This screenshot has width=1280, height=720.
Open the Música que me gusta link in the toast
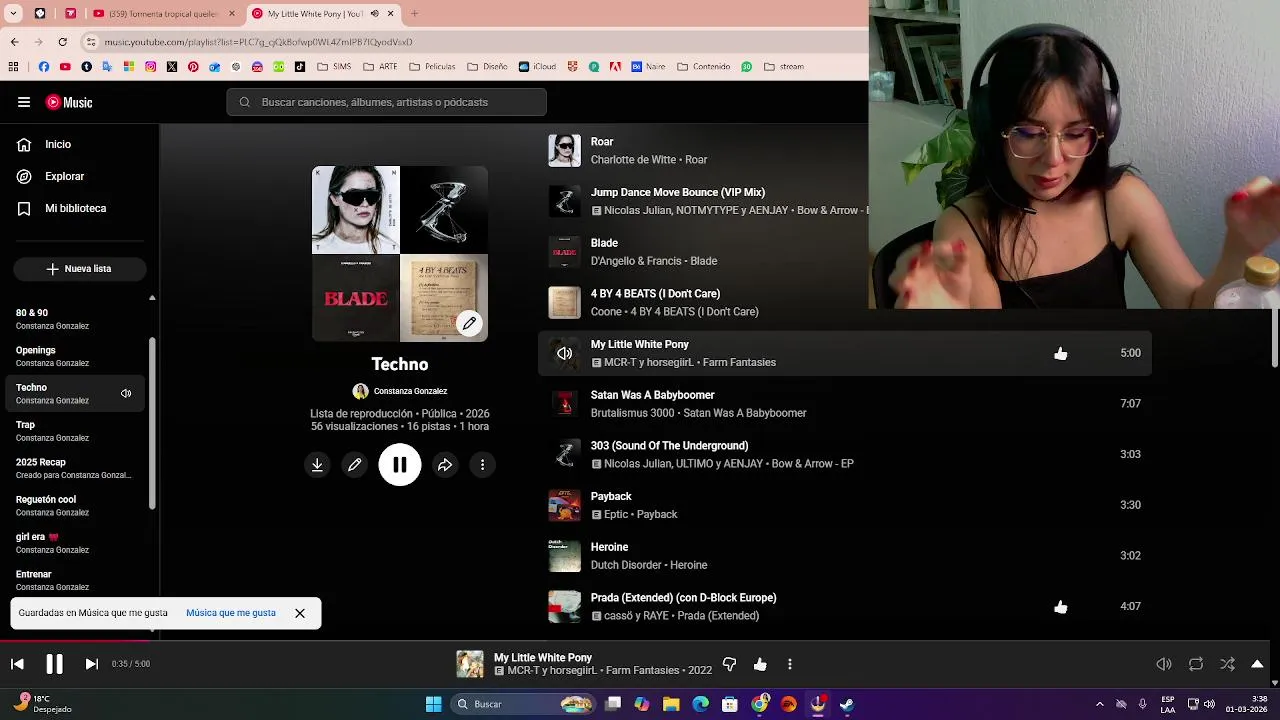click(231, 613)
